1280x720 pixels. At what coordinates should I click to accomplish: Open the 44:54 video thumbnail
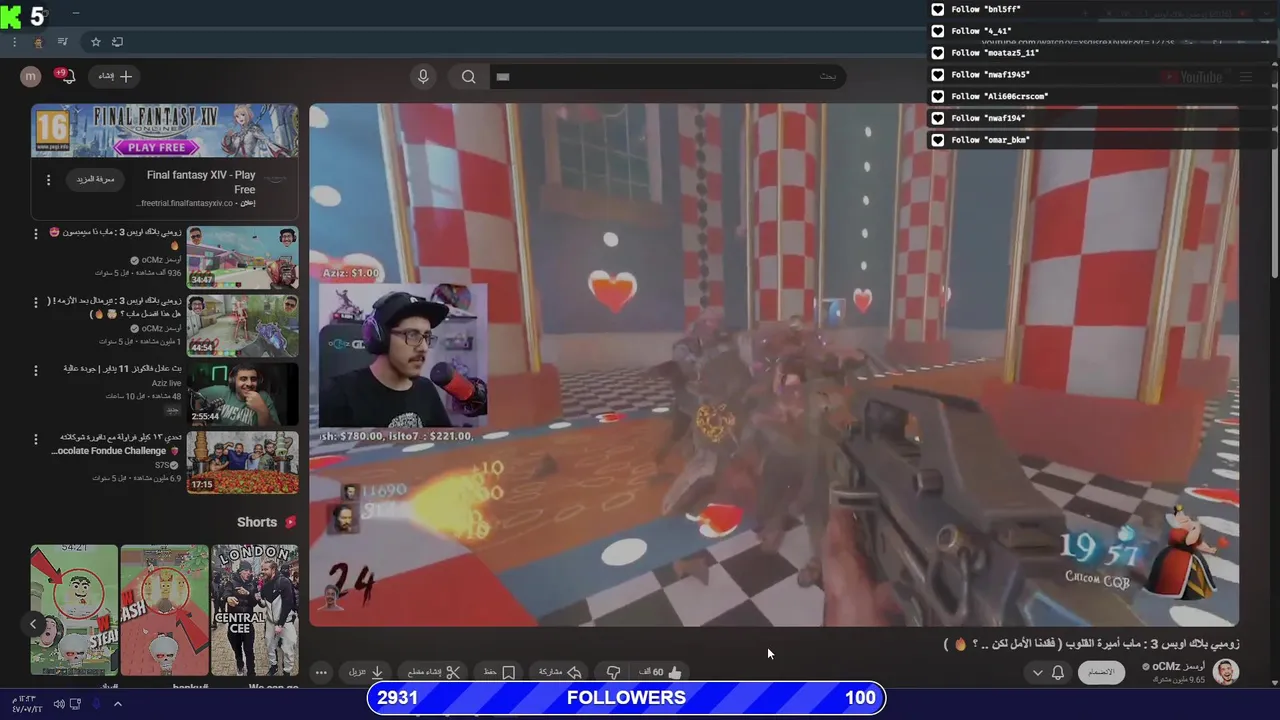(243, 325)
